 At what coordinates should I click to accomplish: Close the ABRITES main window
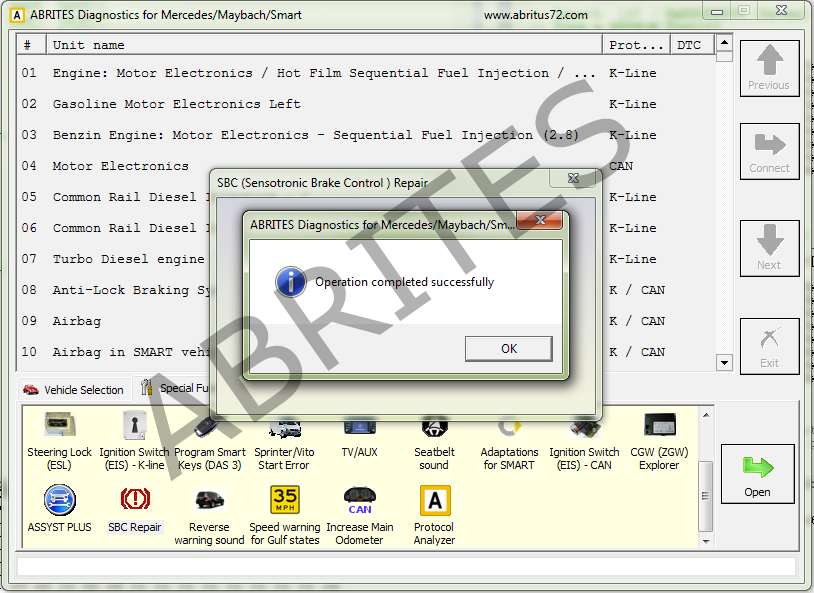point(781,10)
